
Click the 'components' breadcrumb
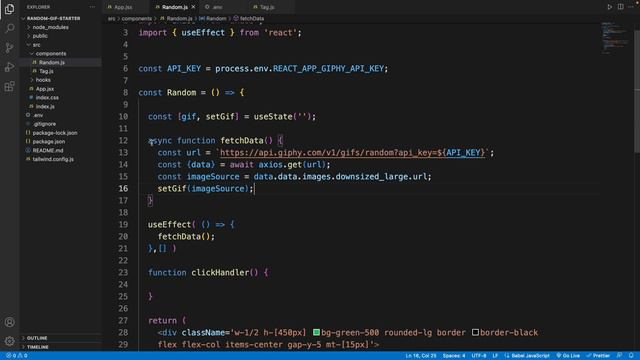pos(137,19)
